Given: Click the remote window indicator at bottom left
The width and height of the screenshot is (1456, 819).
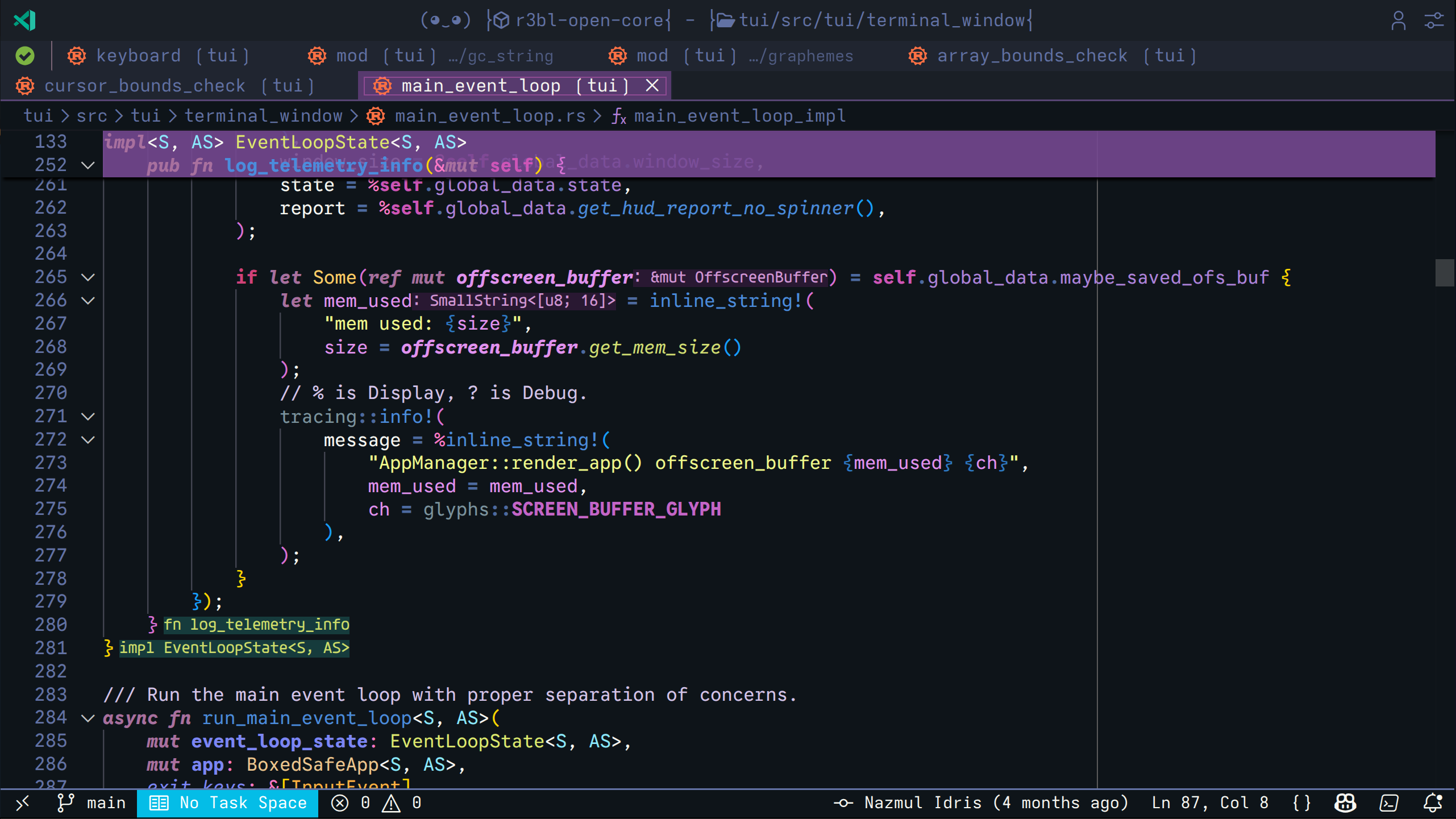Looking at the screenshot, I should point(23,803).
